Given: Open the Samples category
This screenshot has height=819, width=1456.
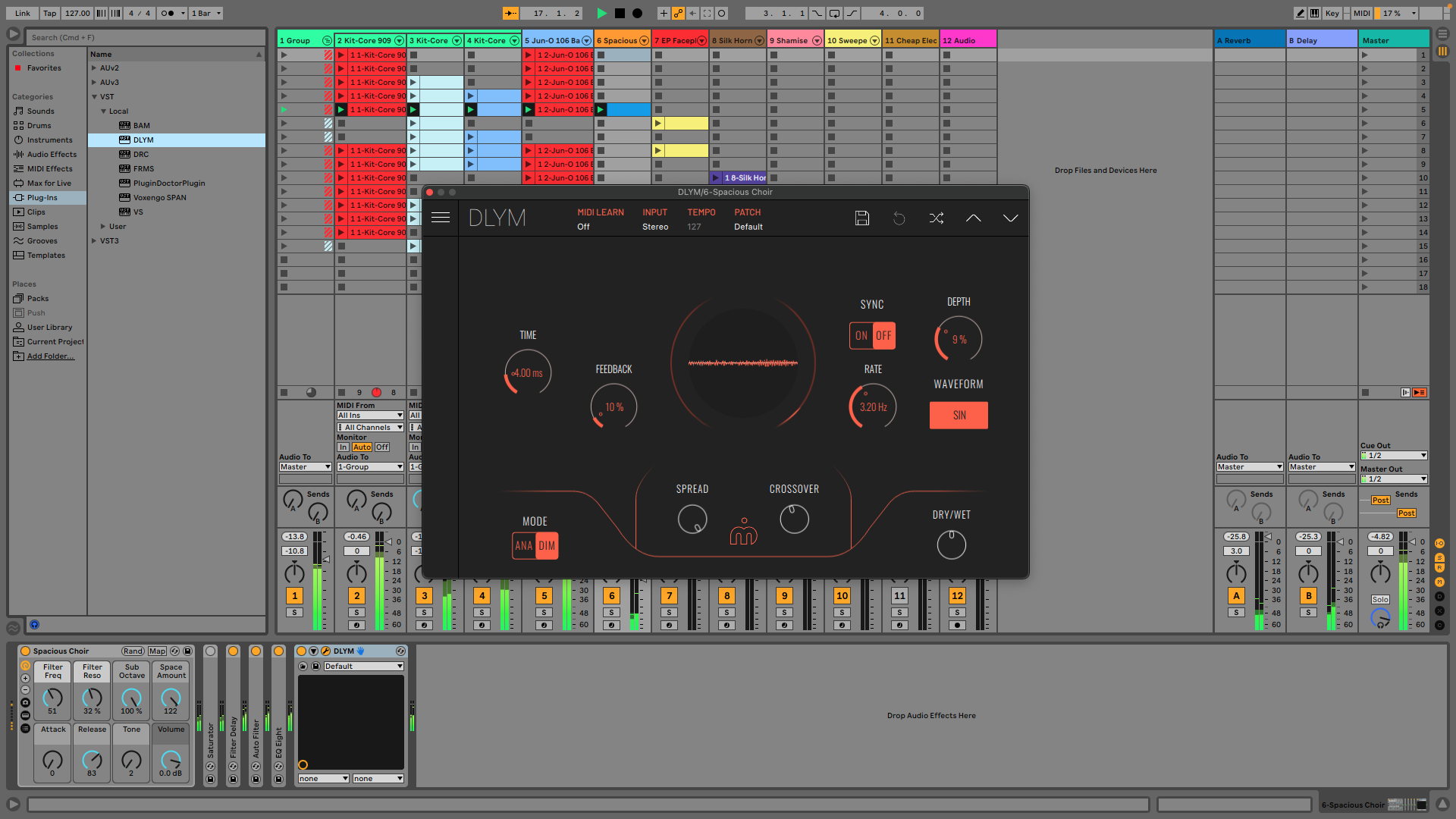Looking at the screenshot, I should coord(42,227).
